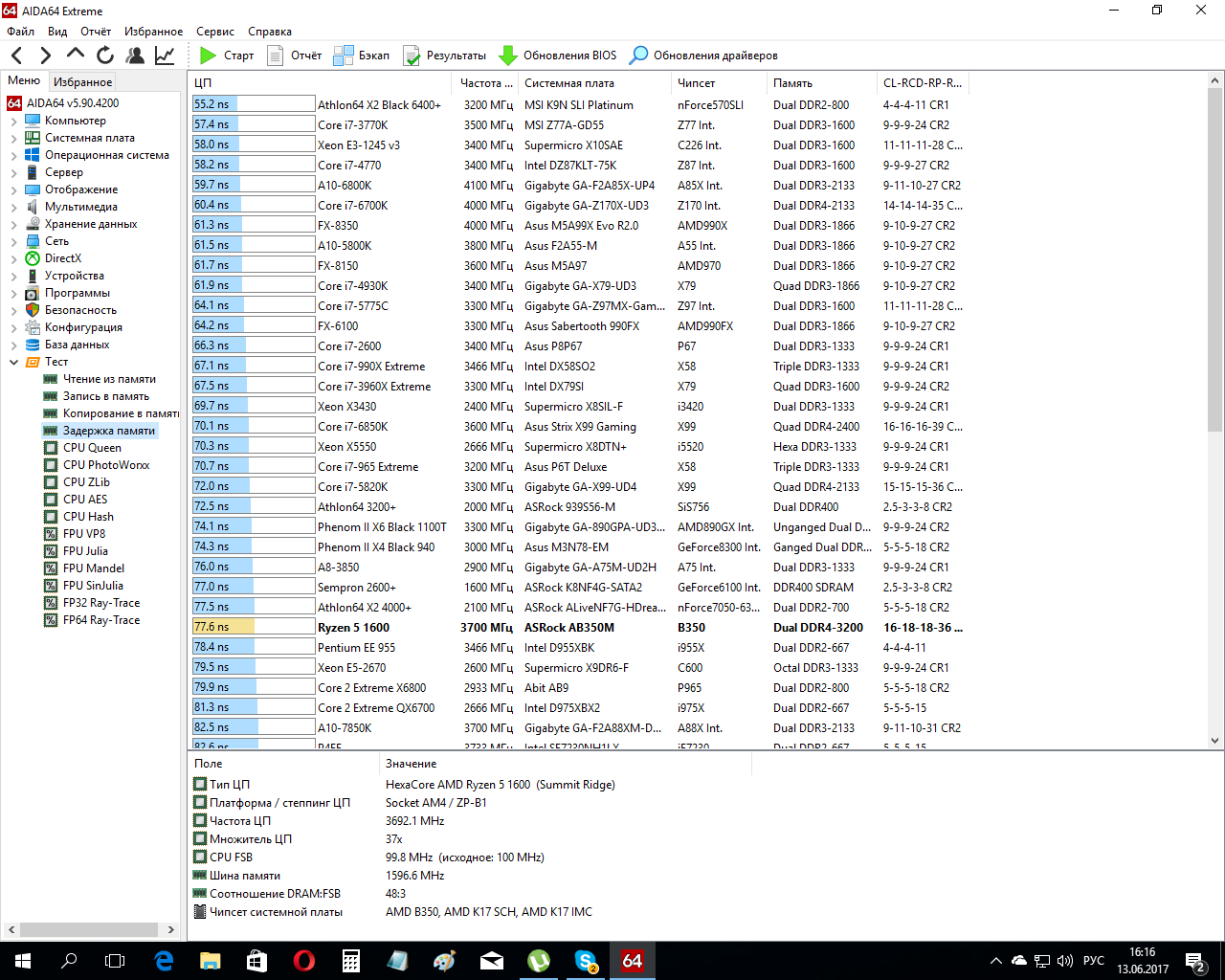Select the FPU Mandel benchmark icon
This screenshot has height=980, width=1225.
(51, 568)
